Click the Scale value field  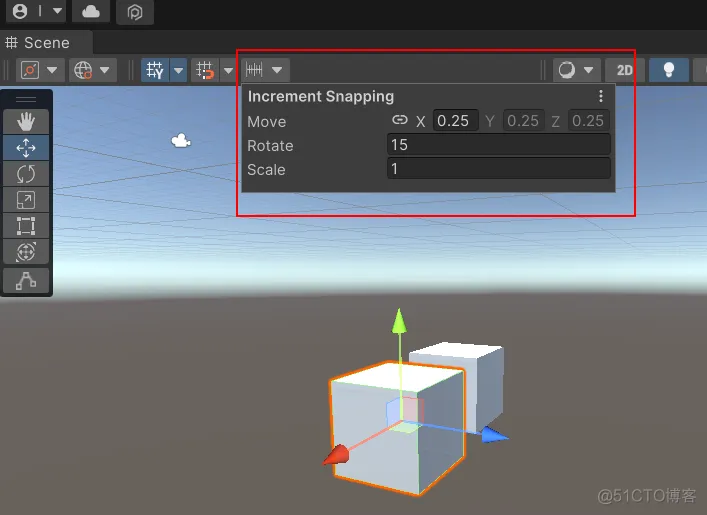pos(499,169)
